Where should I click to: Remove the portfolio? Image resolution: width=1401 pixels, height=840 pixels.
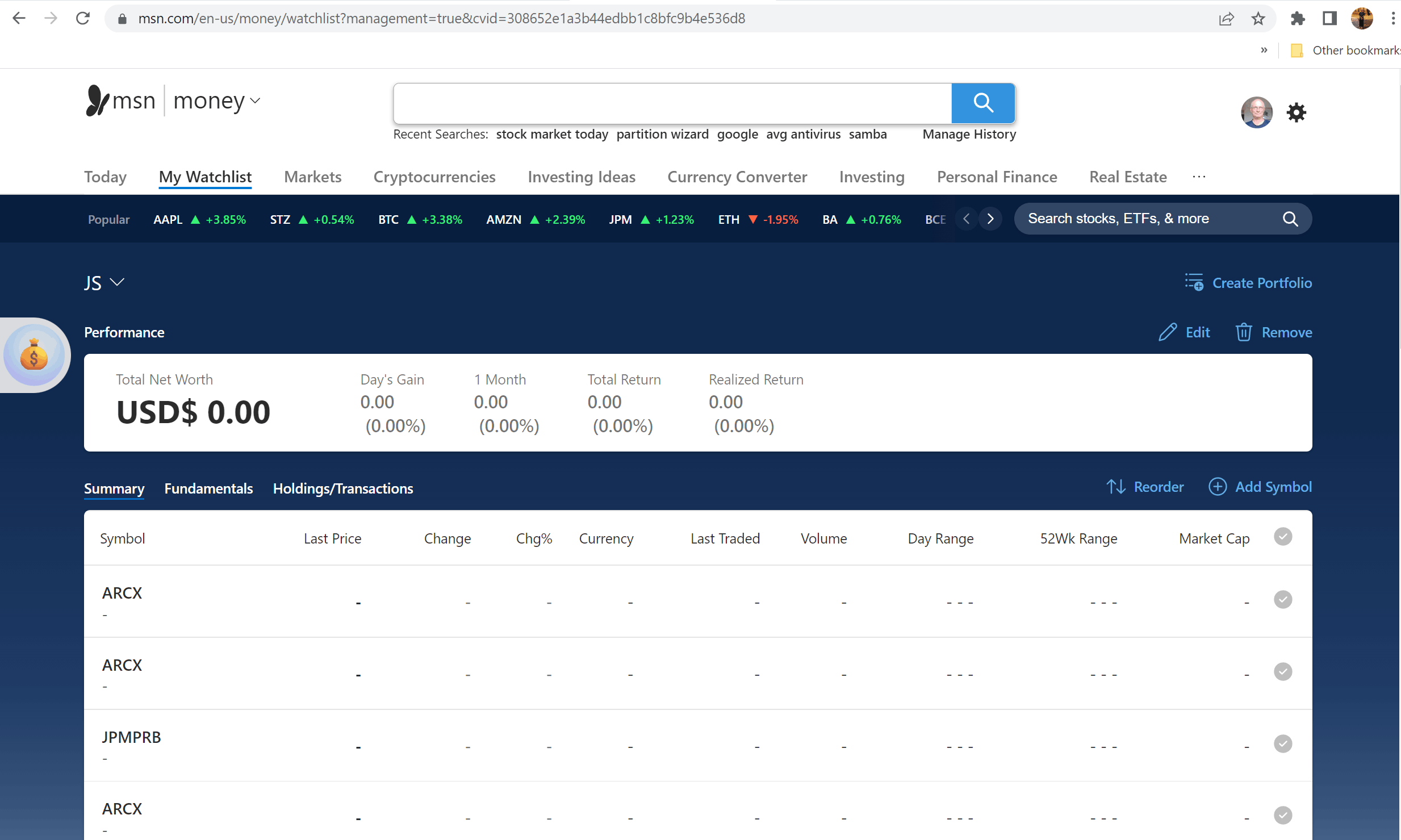click(x=1273, y=332)
